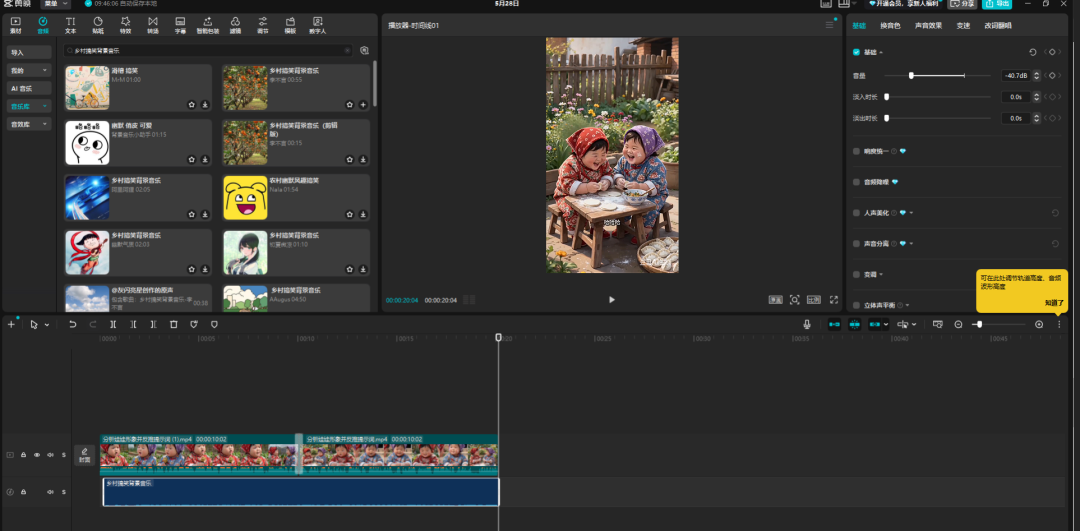Switch to the 声音效果 tab

click(x=928, y=25)
